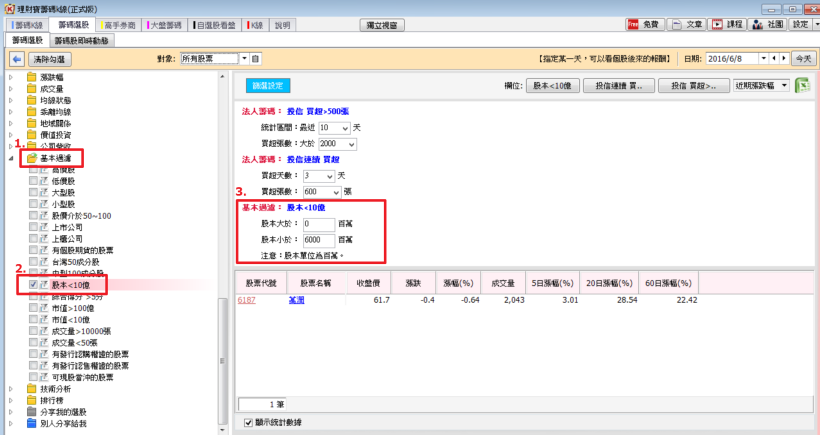820x435 pixels.
Task: Open the 籌碼股即時動態 sub-tab
Action: [x=82, y=40]
